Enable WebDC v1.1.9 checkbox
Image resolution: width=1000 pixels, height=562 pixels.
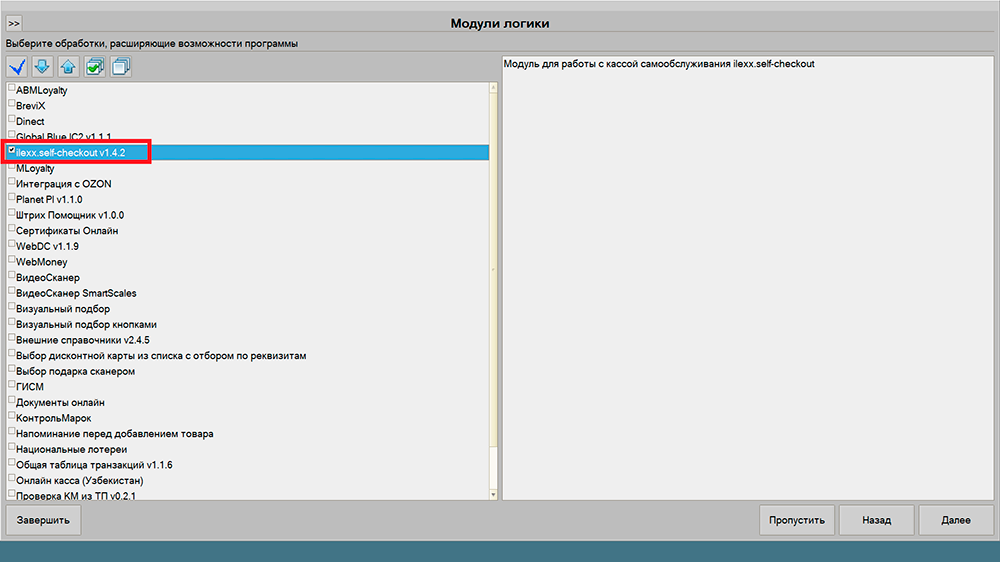pos(11,244)
